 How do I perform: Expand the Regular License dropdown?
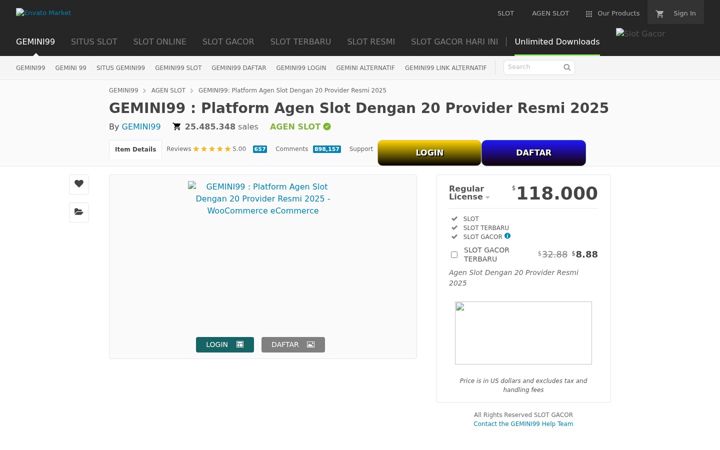[469, 192]
